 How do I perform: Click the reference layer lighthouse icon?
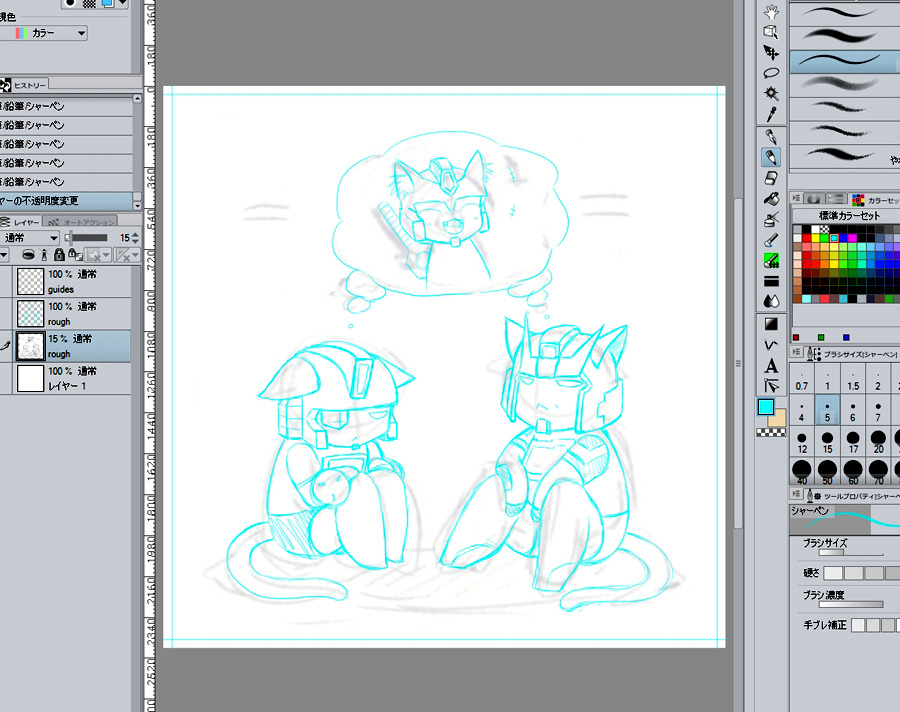(x=44, y=254)
